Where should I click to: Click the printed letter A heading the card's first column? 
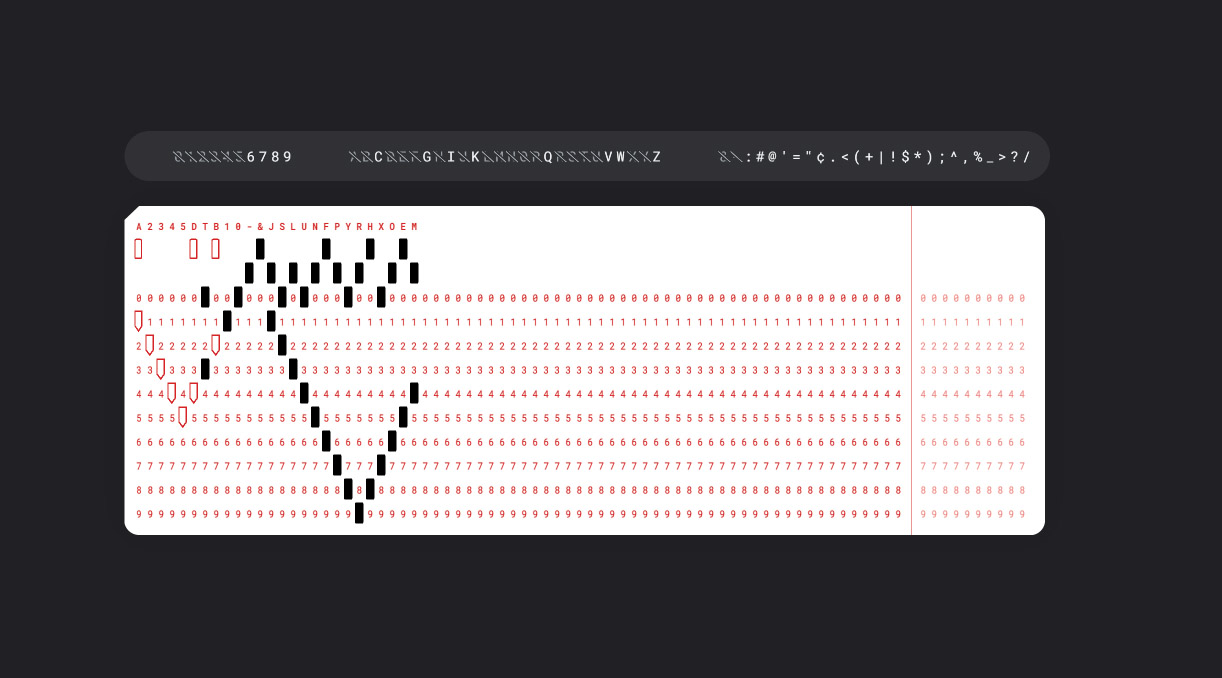(x=139, y=227)
